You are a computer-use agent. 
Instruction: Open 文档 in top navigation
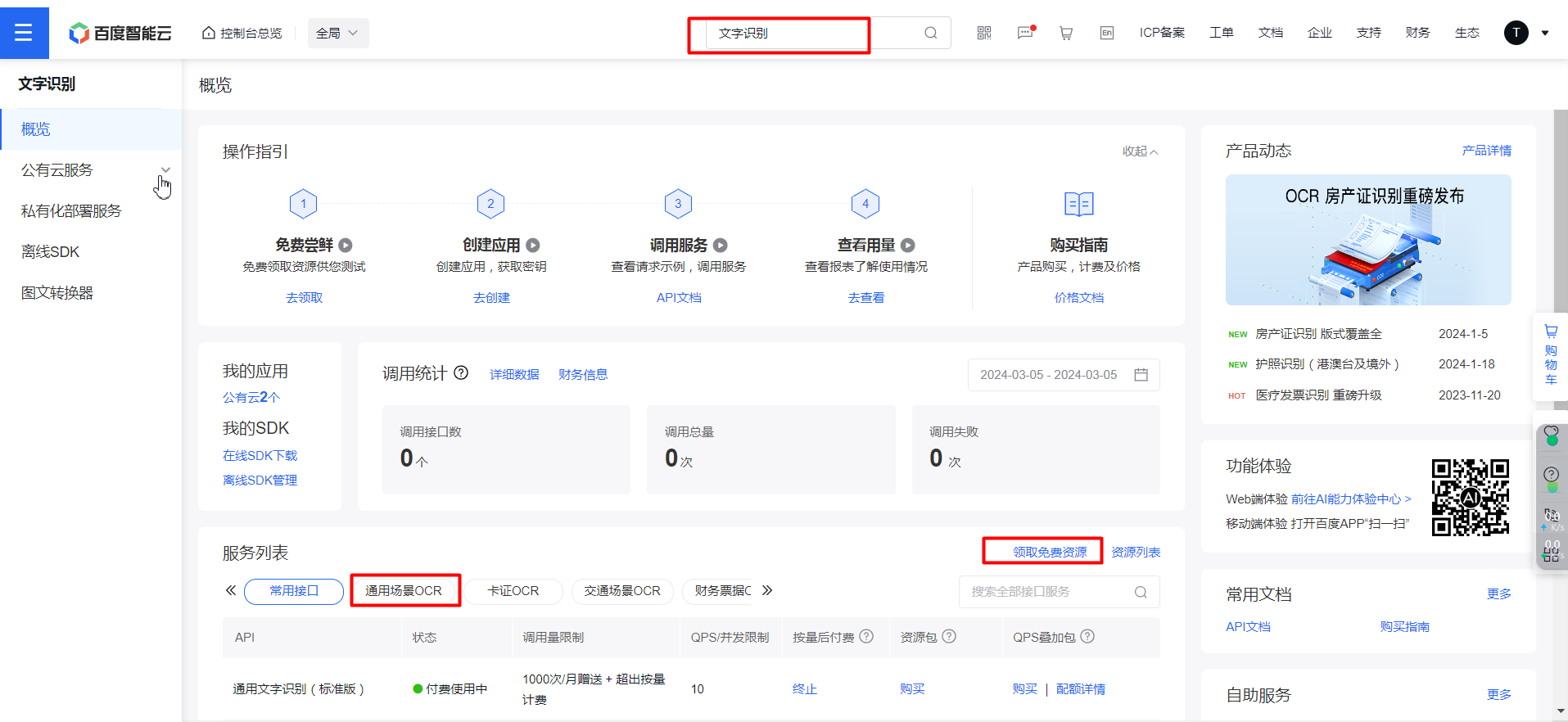pos(1271,33)
